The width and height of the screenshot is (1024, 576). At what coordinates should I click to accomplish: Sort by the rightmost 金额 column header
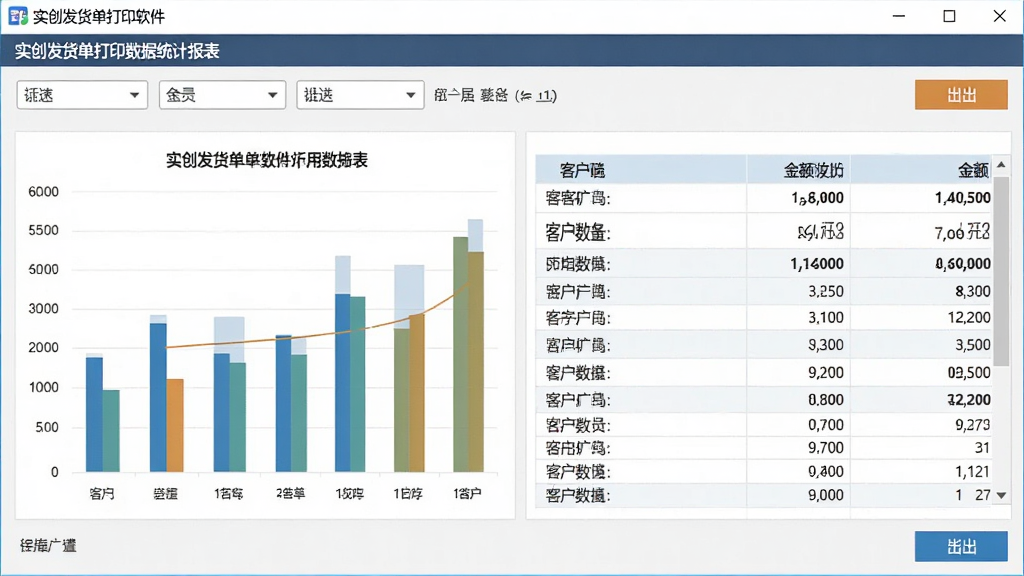973,170
